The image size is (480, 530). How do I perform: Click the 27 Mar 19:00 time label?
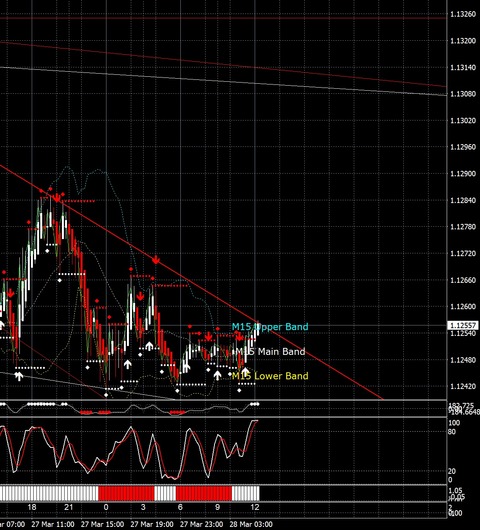click(x=152, y=524)
